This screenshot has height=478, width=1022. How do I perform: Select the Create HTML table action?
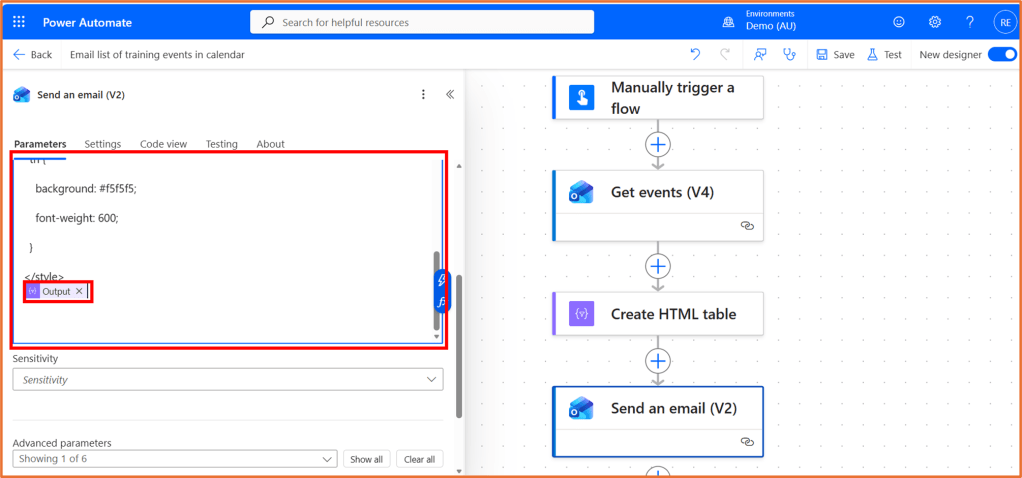click(658, 314)
